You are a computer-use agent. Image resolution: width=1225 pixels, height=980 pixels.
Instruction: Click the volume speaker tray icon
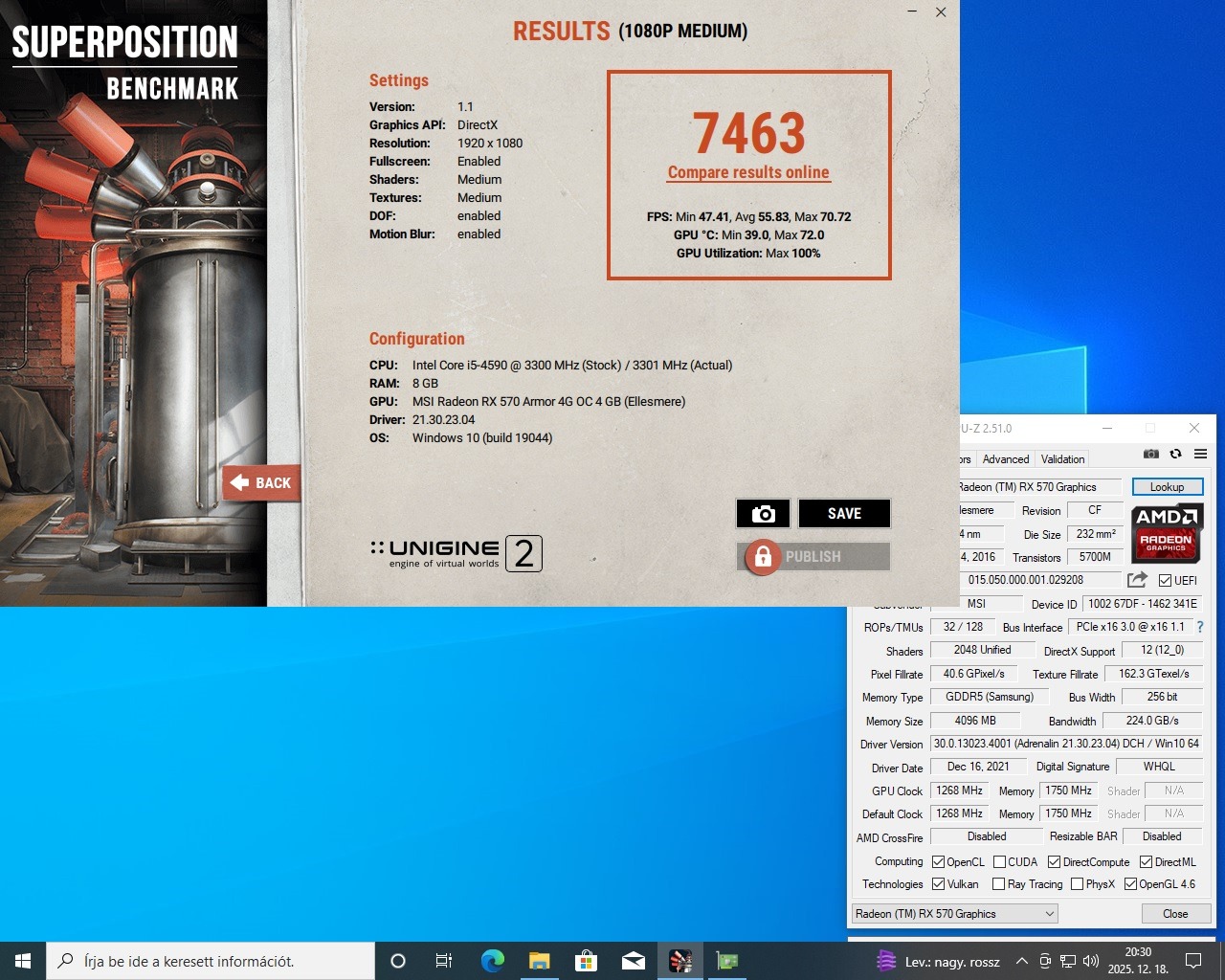(1091, 961)
